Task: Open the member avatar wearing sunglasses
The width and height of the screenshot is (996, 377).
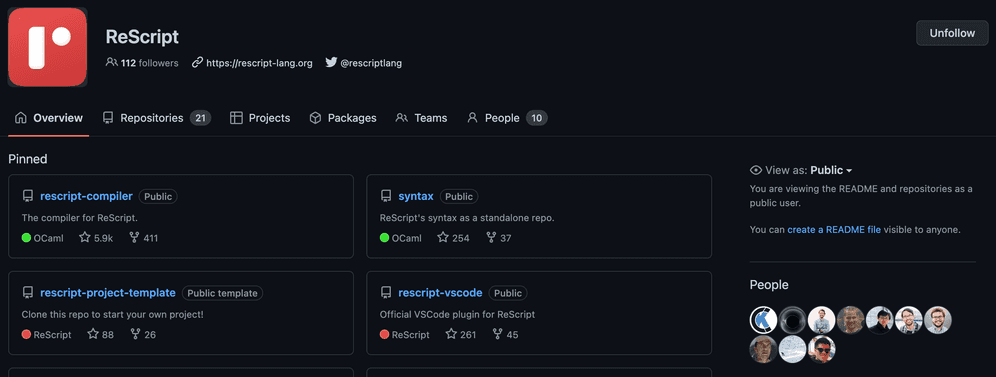Action: [x=822, y=350]
